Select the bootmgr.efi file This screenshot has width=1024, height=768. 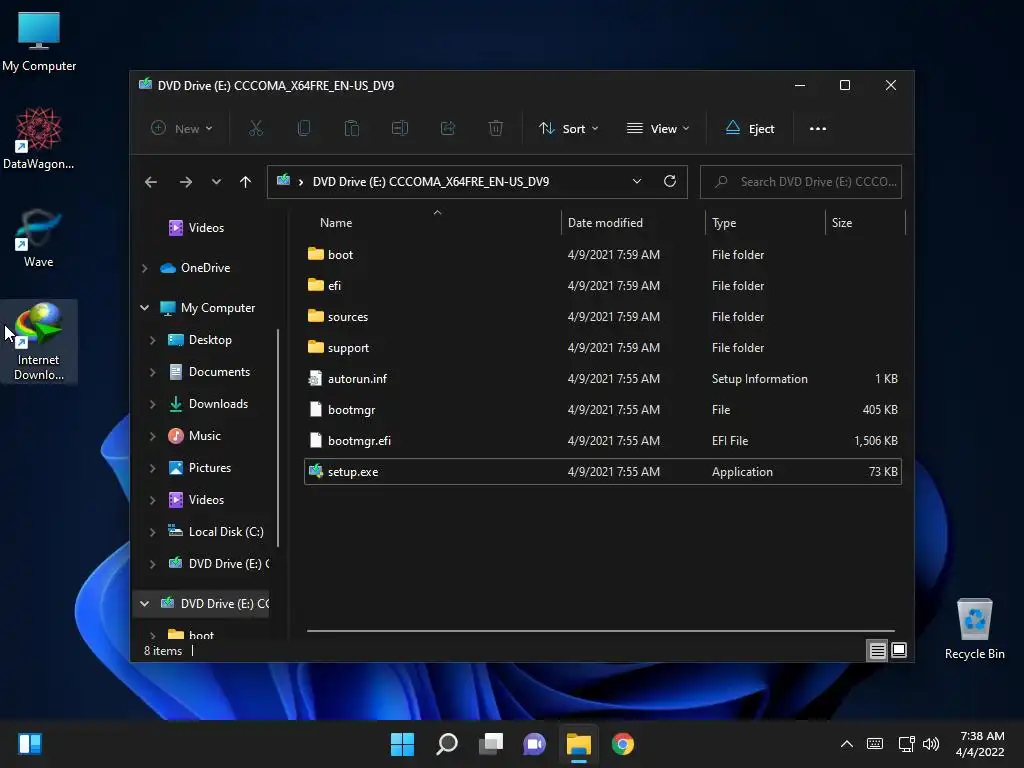(x=602, y=441)
